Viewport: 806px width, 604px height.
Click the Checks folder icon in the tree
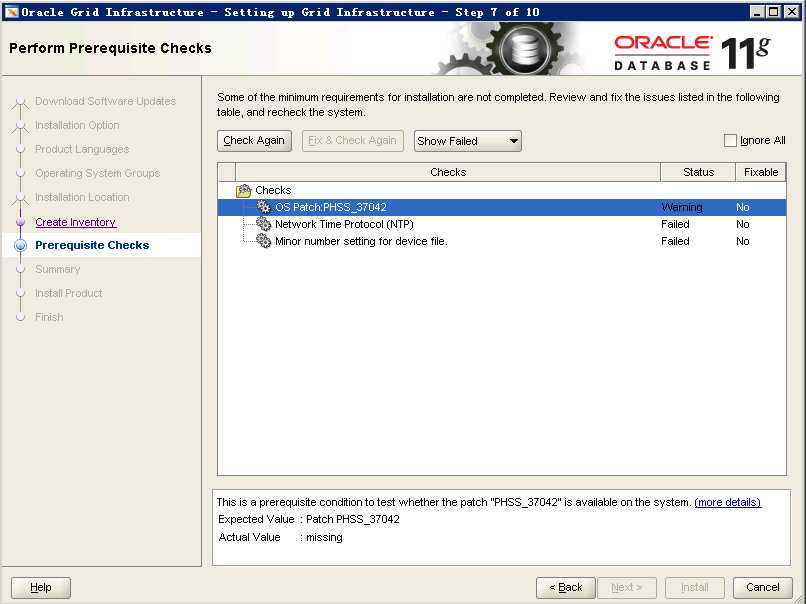click(x=243, y=191)
